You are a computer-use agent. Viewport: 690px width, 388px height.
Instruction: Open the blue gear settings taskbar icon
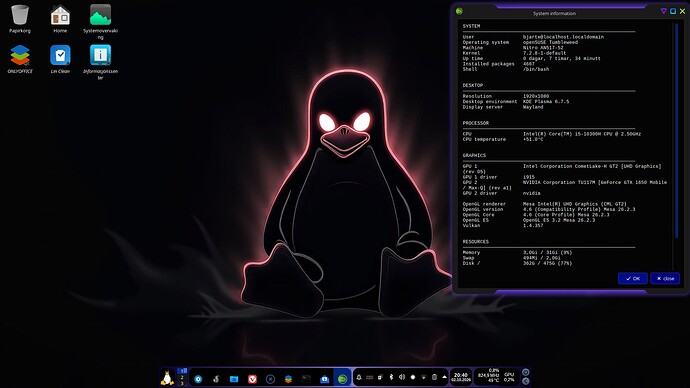pyautogui.click(x=198, y=379)
